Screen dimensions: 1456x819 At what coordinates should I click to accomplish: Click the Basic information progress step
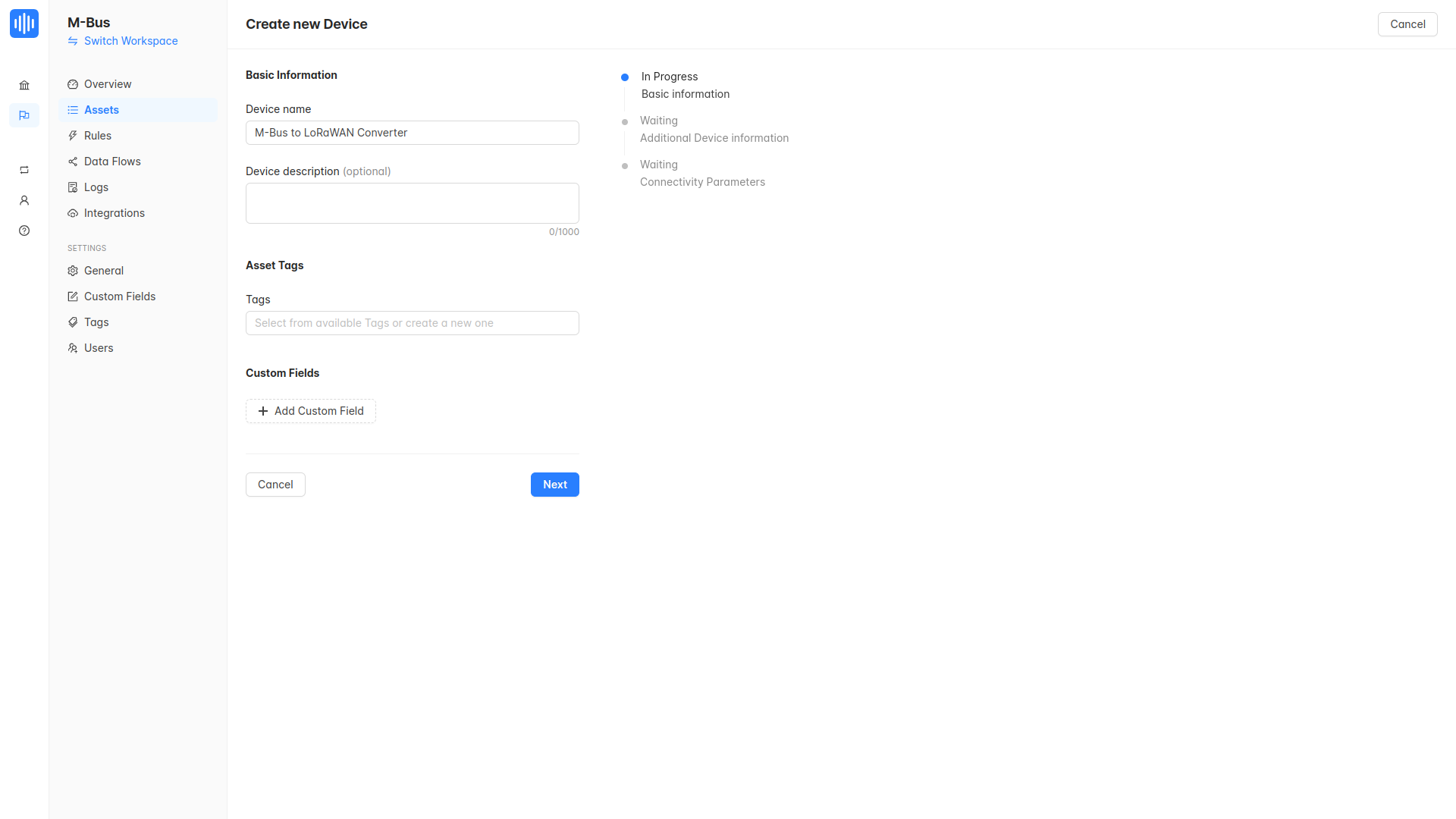685,94
